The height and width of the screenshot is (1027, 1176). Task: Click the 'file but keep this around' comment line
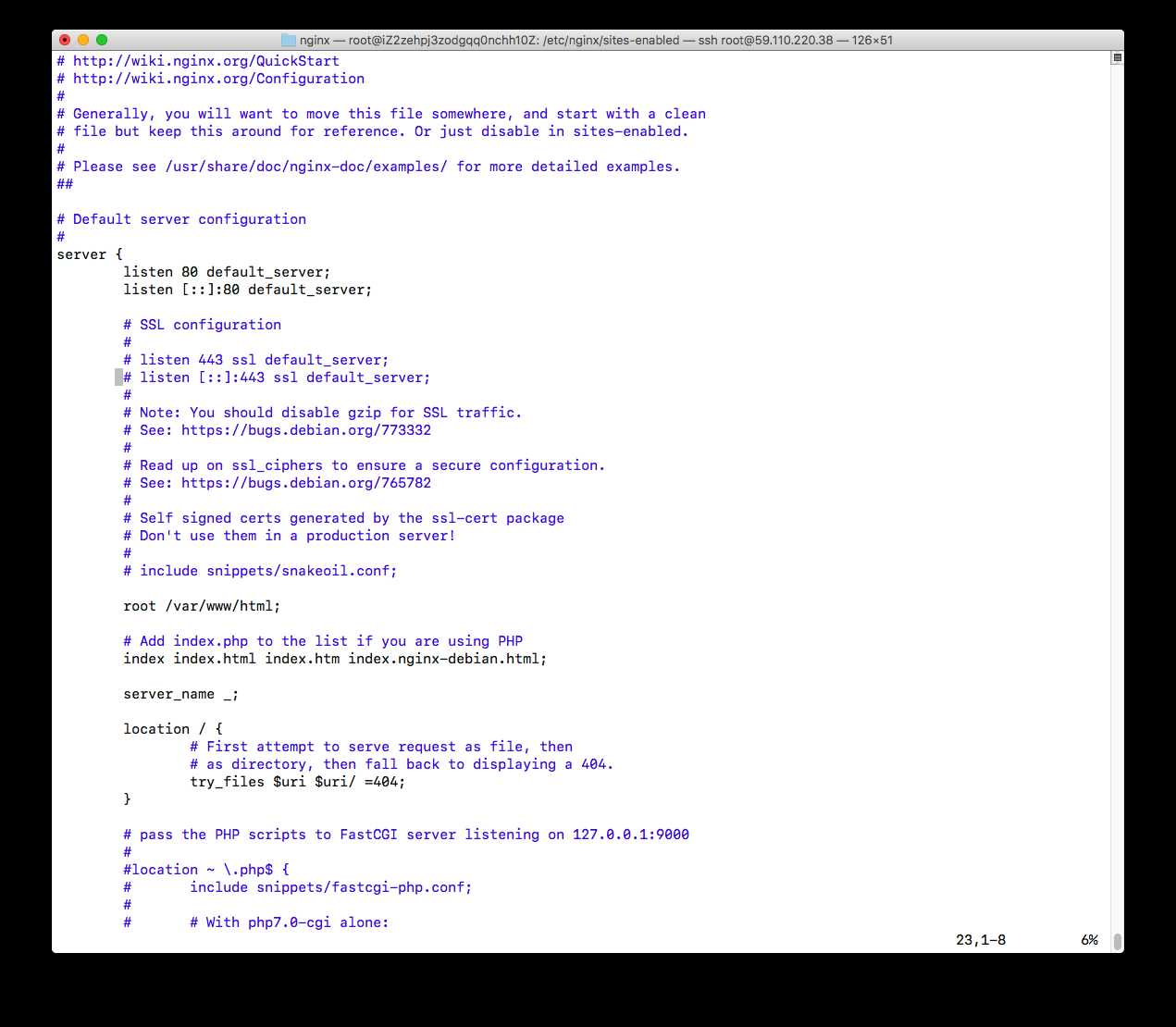(373, 131)
